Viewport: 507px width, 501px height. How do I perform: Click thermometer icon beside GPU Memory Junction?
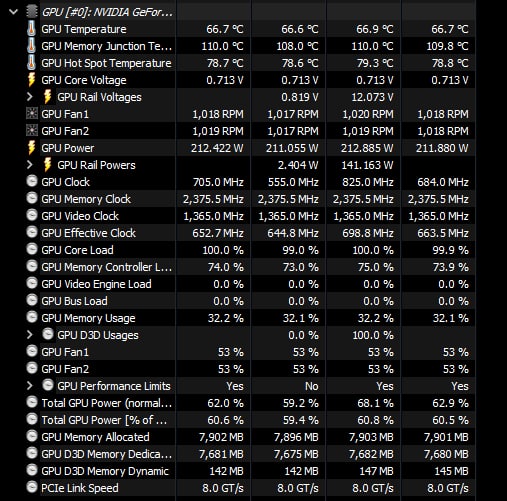tap(31, 46)
